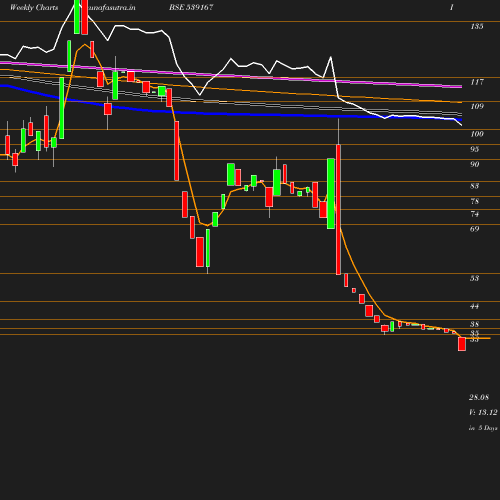Click the 44 price level label

[475, 306]
